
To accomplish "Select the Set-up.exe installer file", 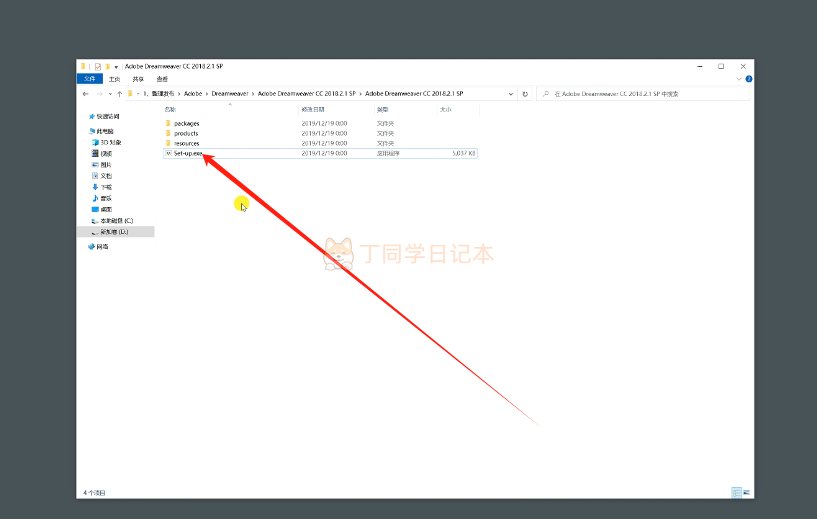I will click(188, 153).
